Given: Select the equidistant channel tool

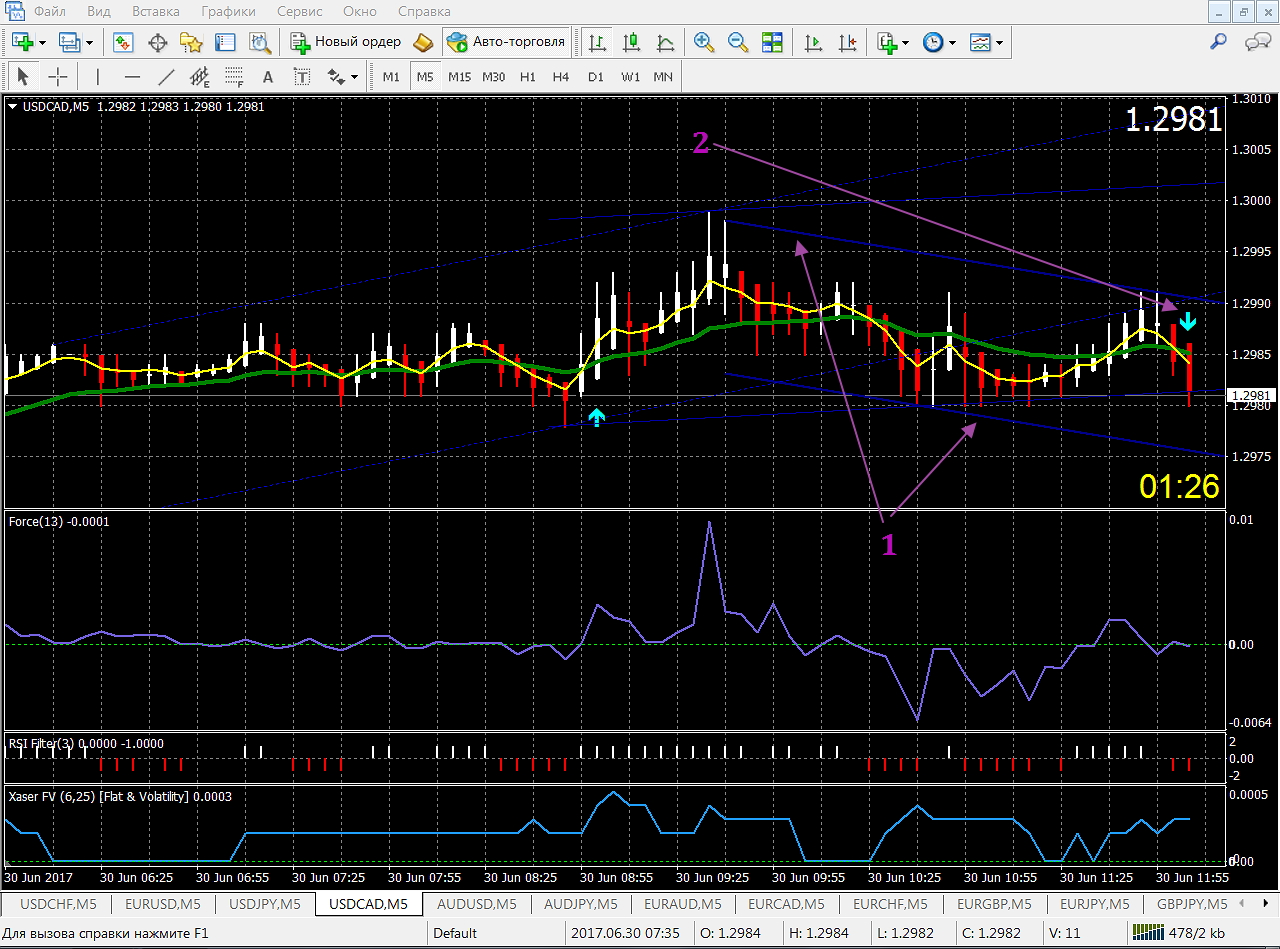Looking at the screenshot, I should point(200,76).
